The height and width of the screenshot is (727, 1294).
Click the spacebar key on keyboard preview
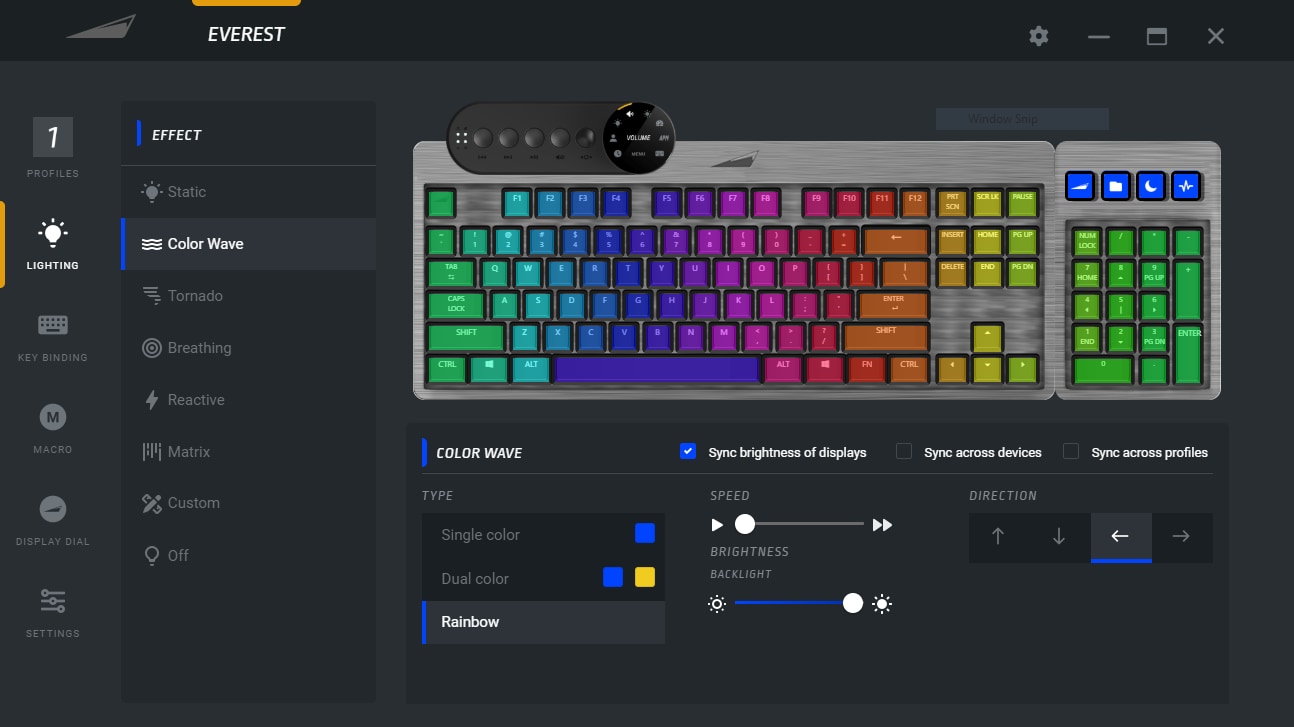coord(657,368)
